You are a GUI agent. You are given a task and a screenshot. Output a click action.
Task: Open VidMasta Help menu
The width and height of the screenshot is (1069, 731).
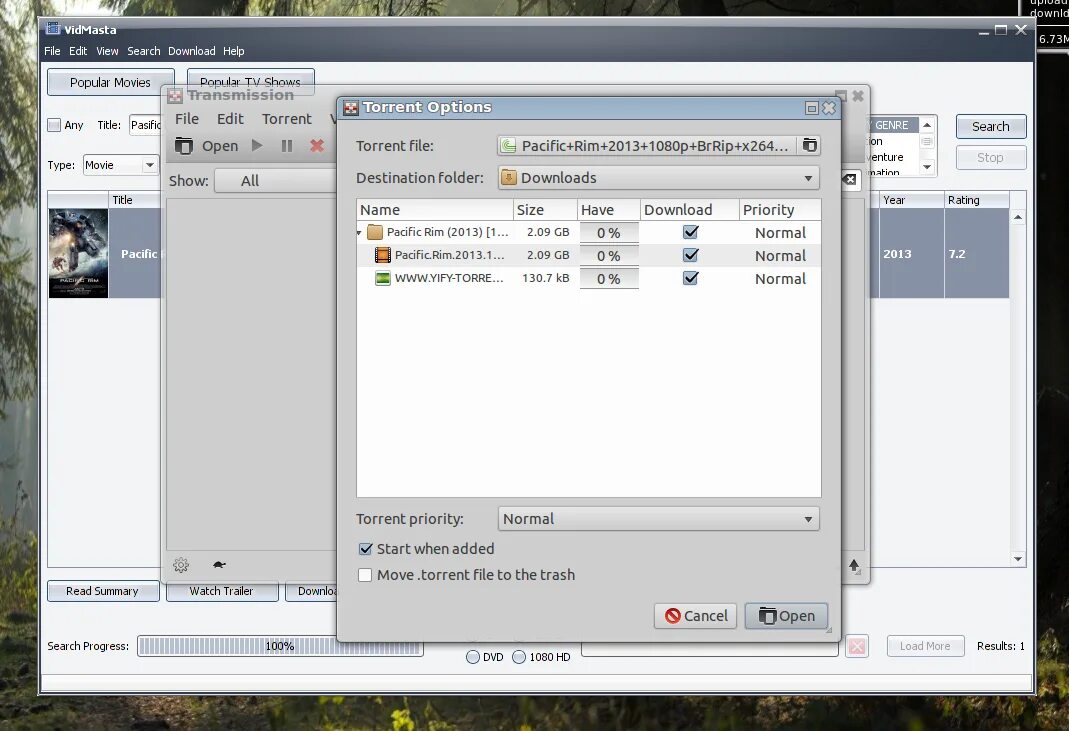pos(233,51)
